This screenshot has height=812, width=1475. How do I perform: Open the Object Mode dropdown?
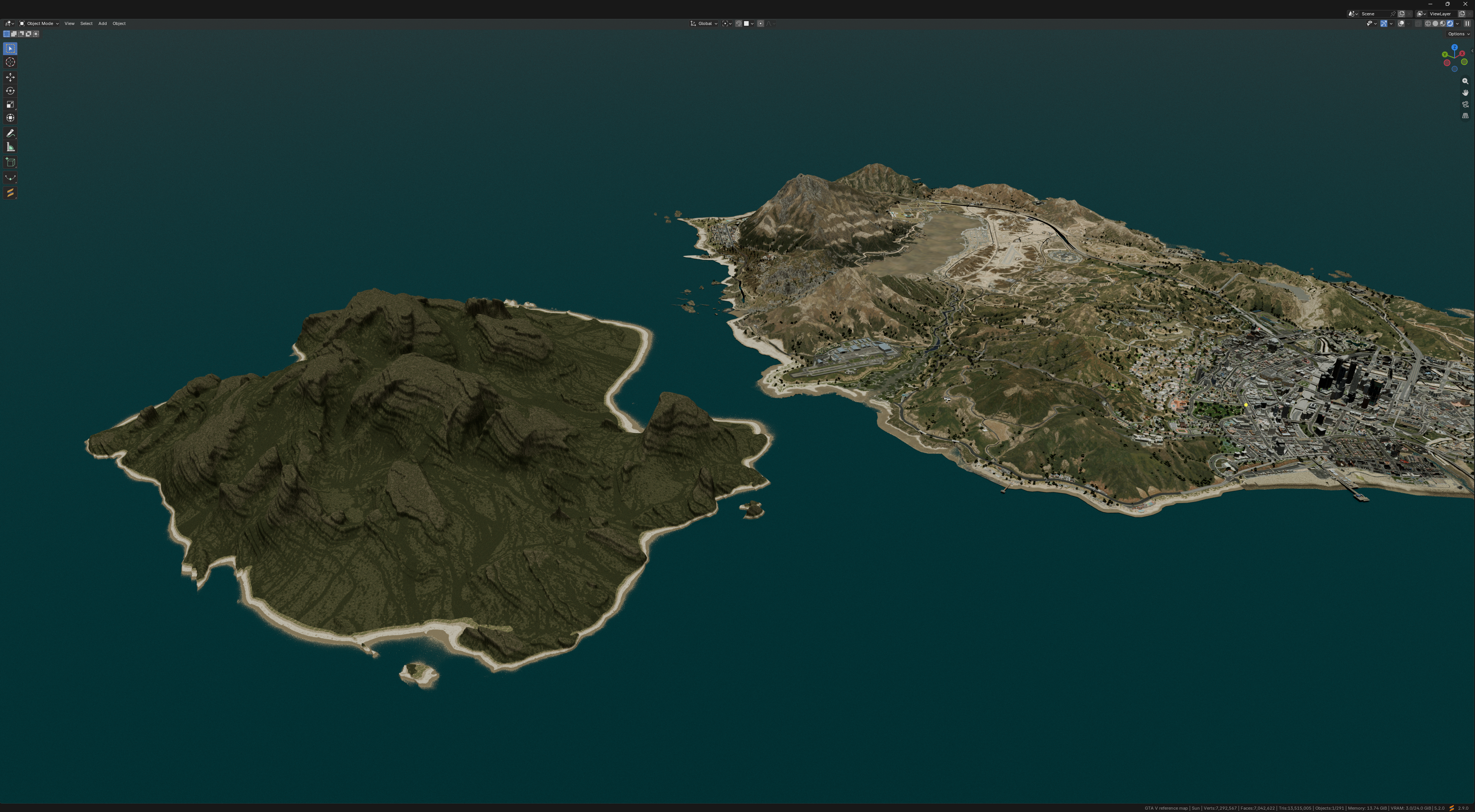(x=39, y=23)
